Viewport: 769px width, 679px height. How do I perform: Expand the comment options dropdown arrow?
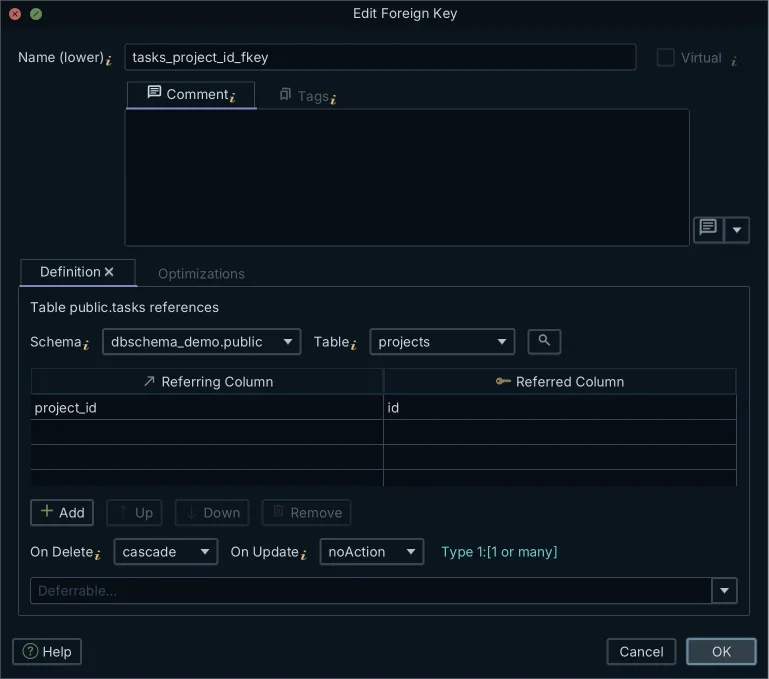(x=737, y=229)
